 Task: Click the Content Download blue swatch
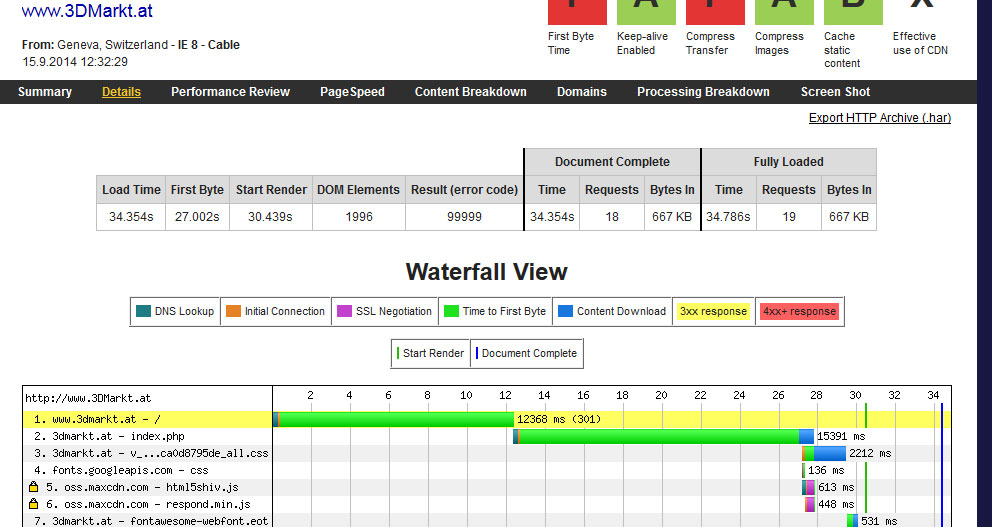(x=566, y=311)
